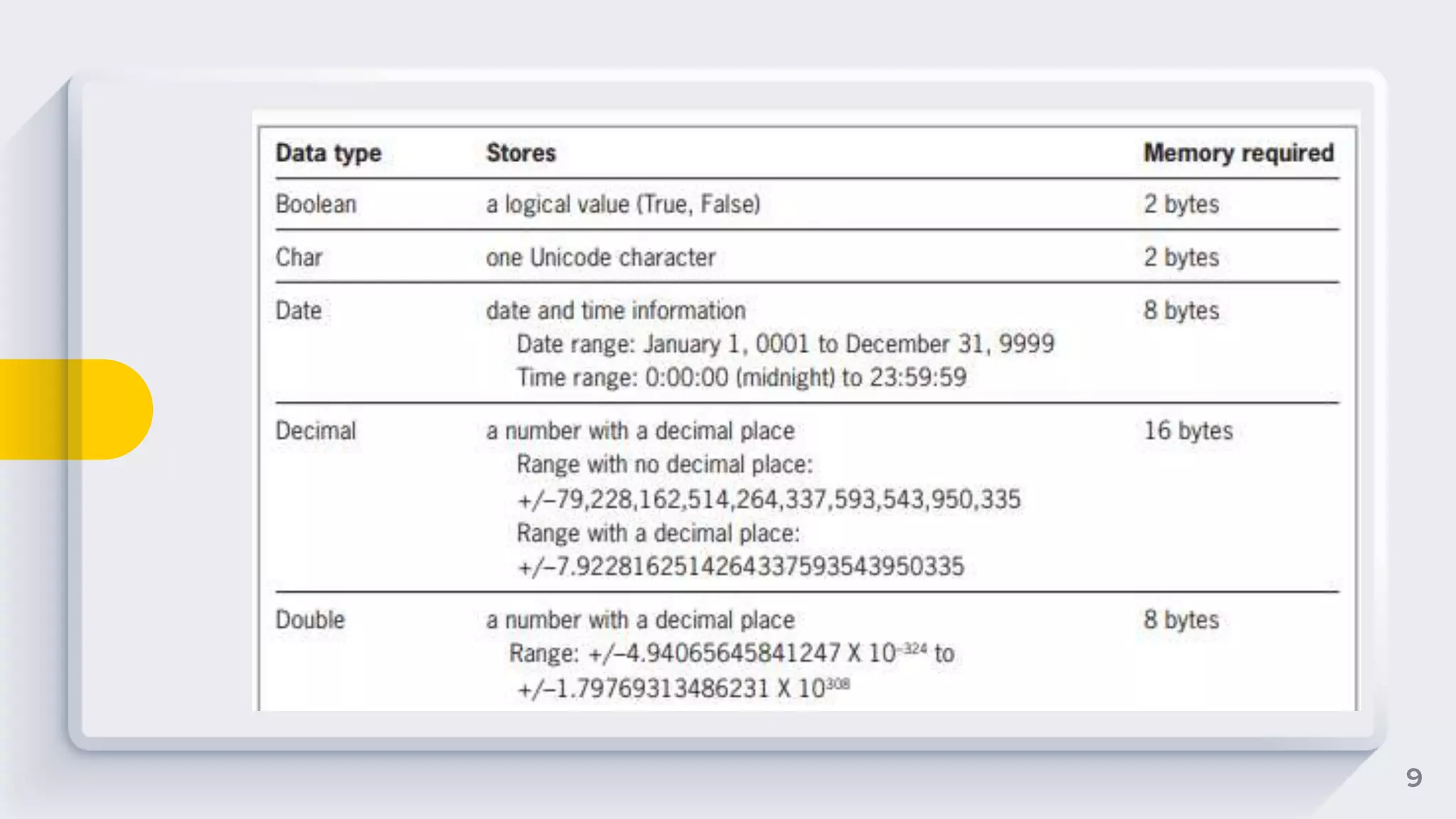Click 'one Unicode character' text

click(x=601, y=257)
